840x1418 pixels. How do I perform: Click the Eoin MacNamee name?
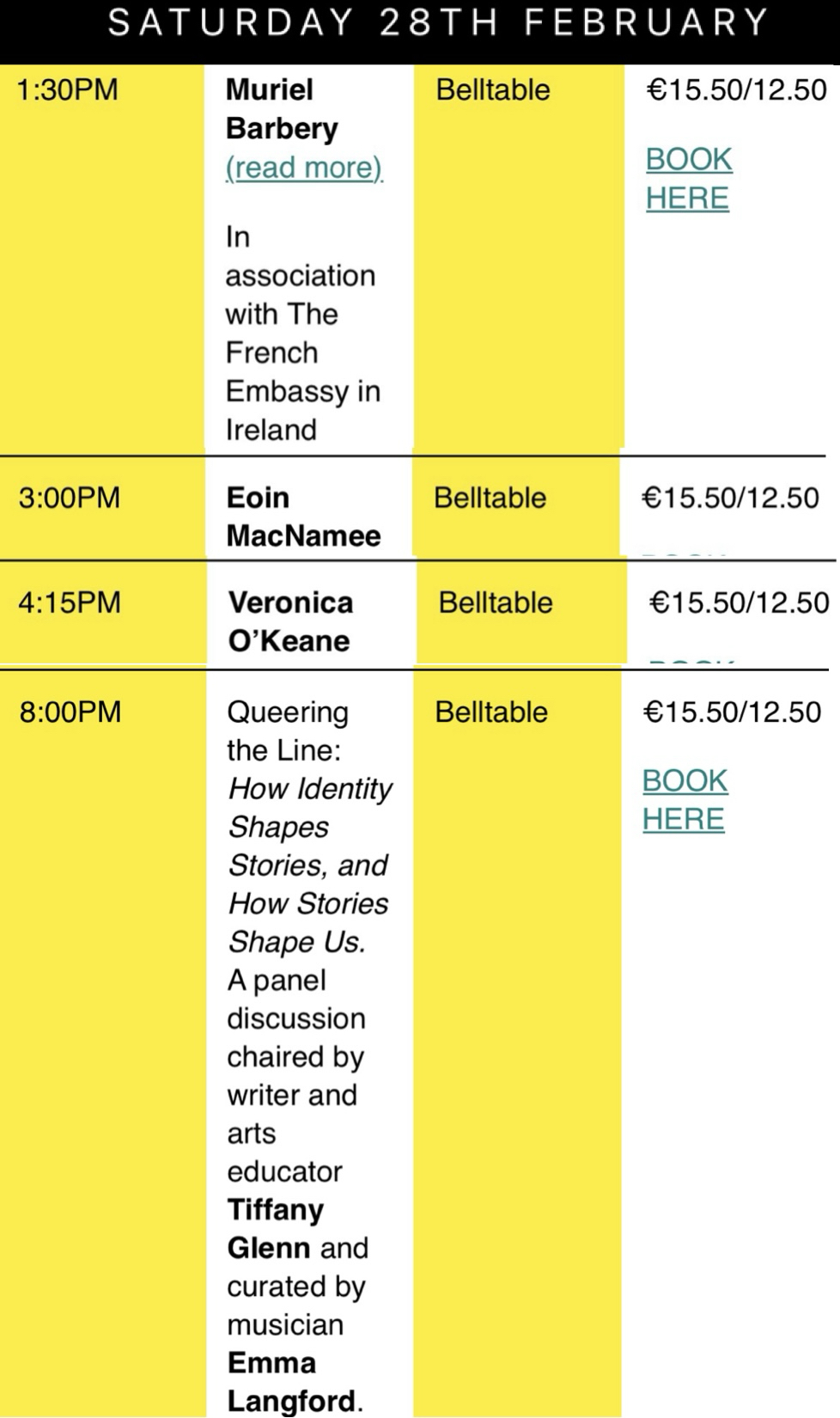pyautogui.click(x=303, y=516)
